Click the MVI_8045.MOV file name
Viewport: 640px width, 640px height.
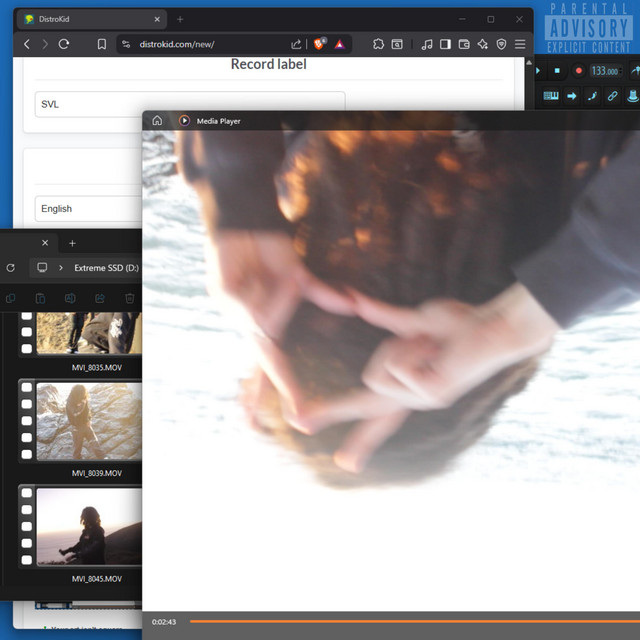[x=97, y=579]
